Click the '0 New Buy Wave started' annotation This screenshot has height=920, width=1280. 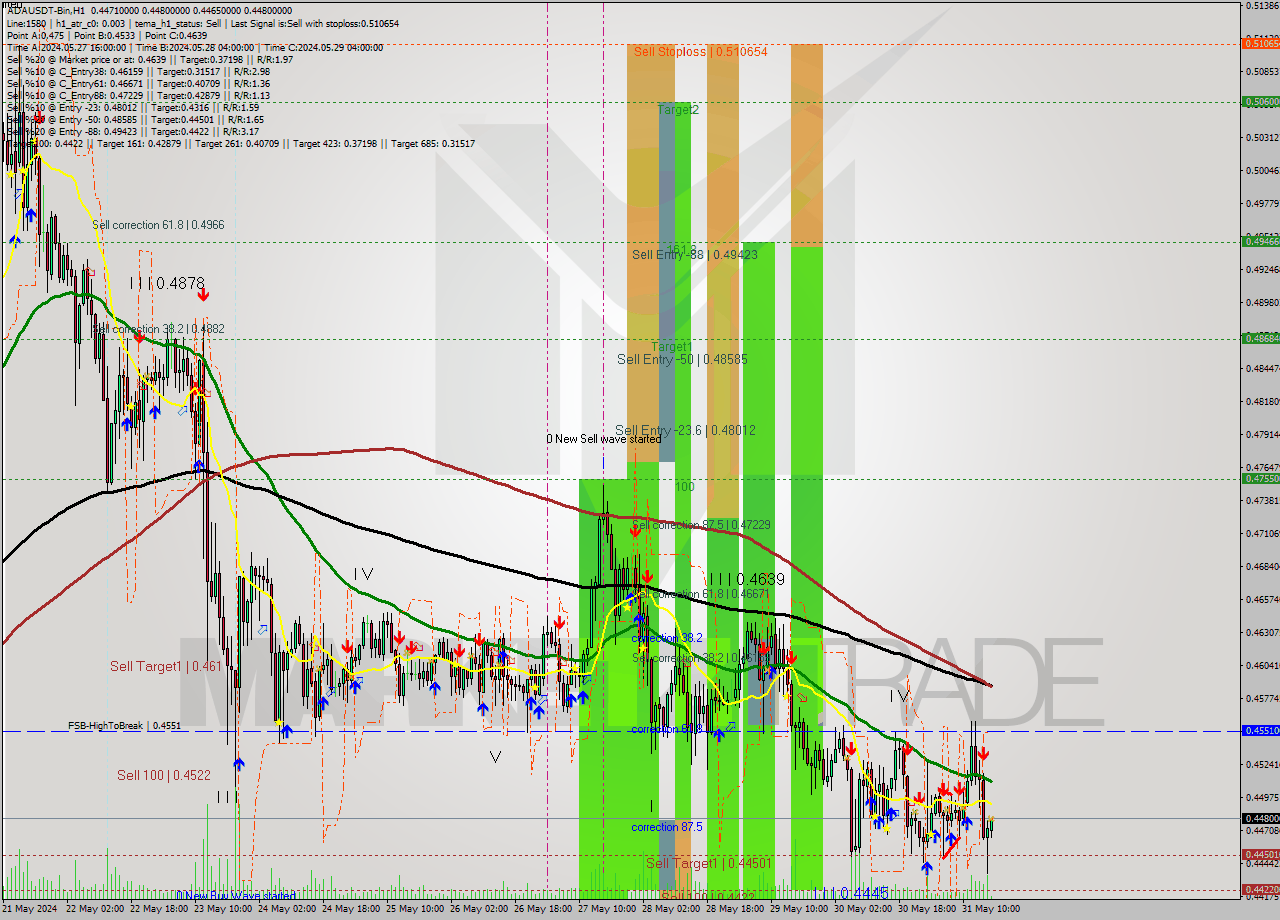click(236, 895)
